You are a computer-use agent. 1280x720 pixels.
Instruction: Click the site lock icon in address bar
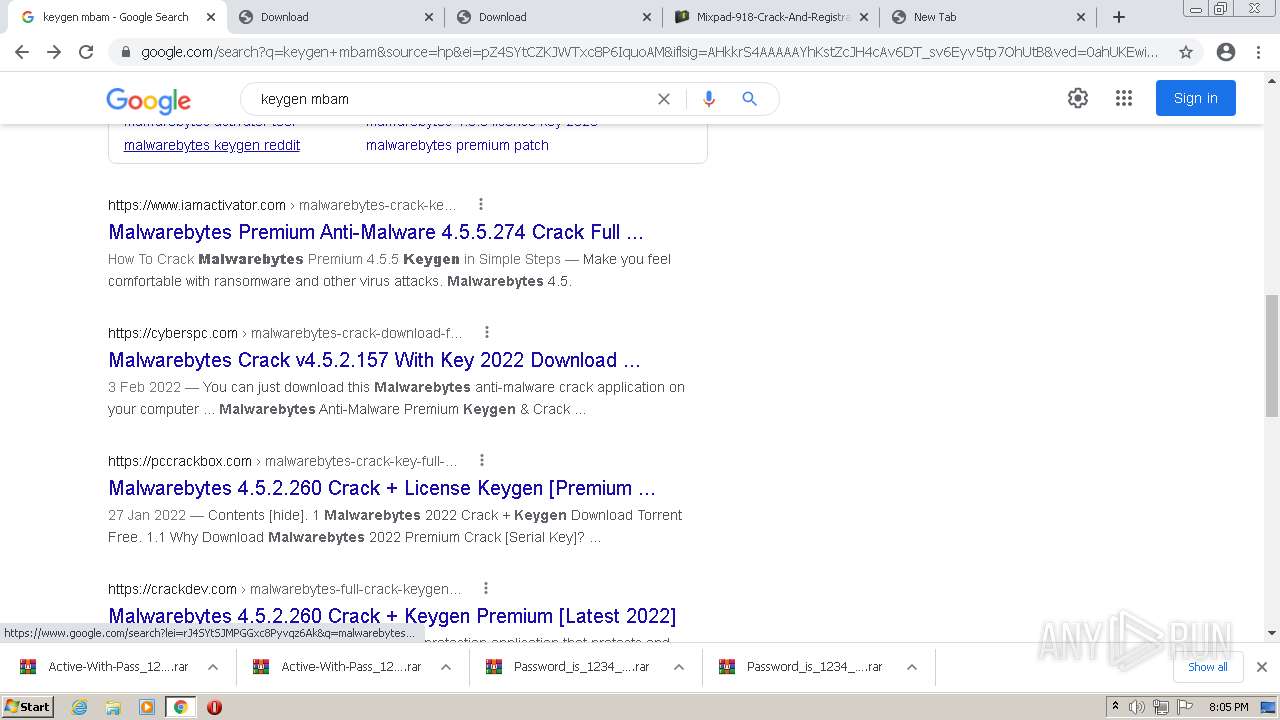pos(125,52)
